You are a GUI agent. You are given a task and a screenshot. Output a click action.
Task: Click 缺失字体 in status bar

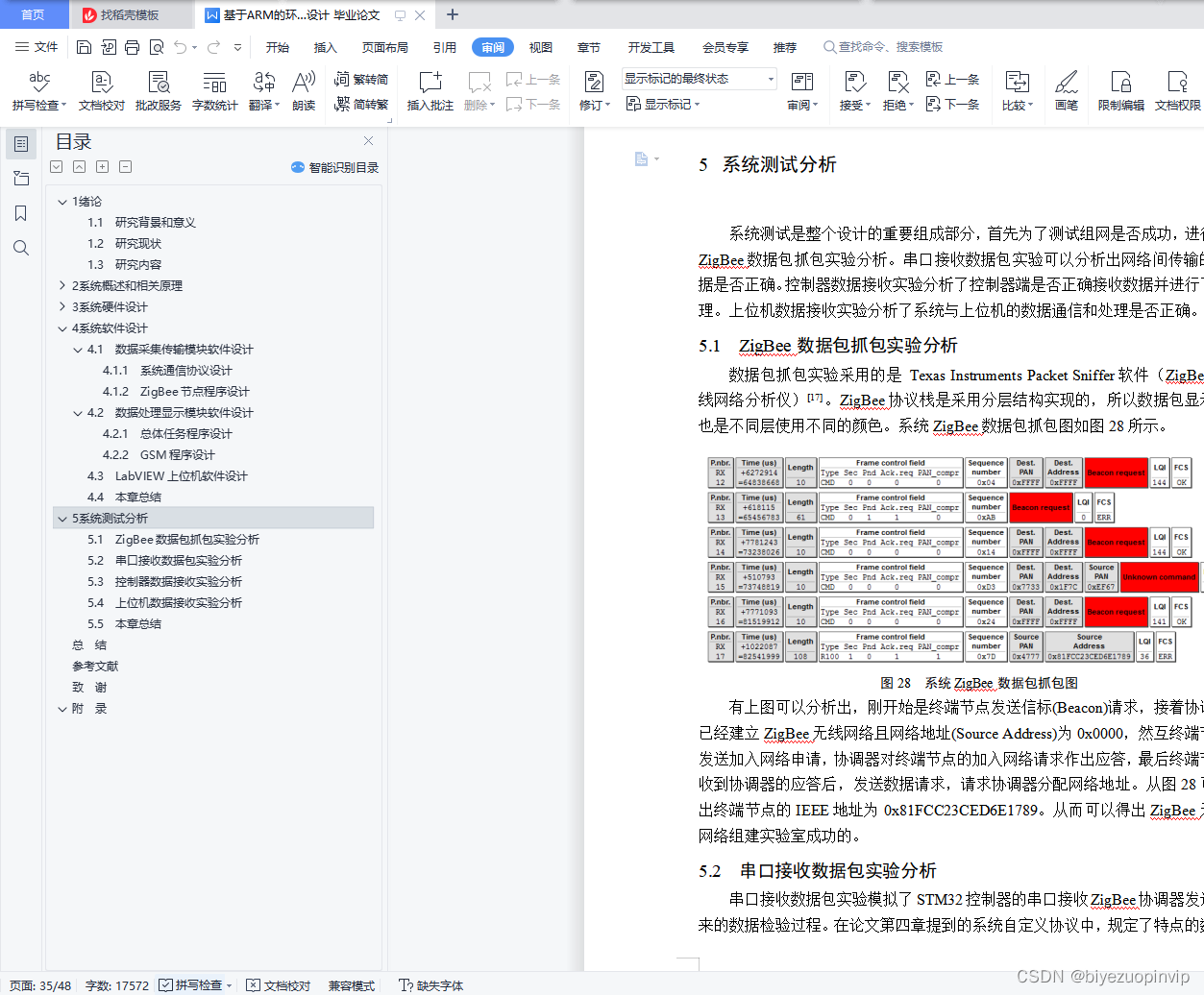tap(430, 984)
